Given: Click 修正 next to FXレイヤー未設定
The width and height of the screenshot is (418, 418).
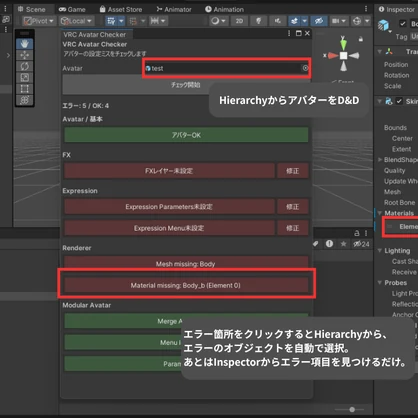Looking at the screenshot, I should pyautogui.click(x=292, y=171).
